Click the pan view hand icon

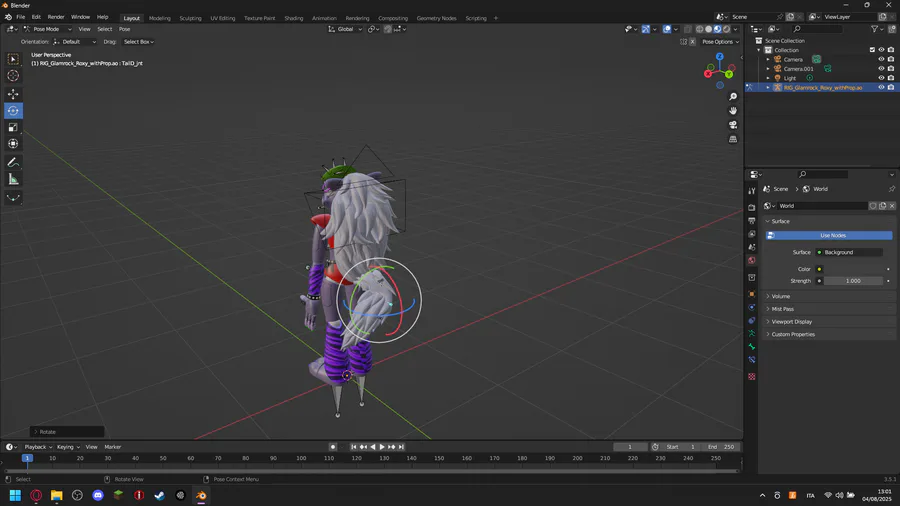(733, 111)
